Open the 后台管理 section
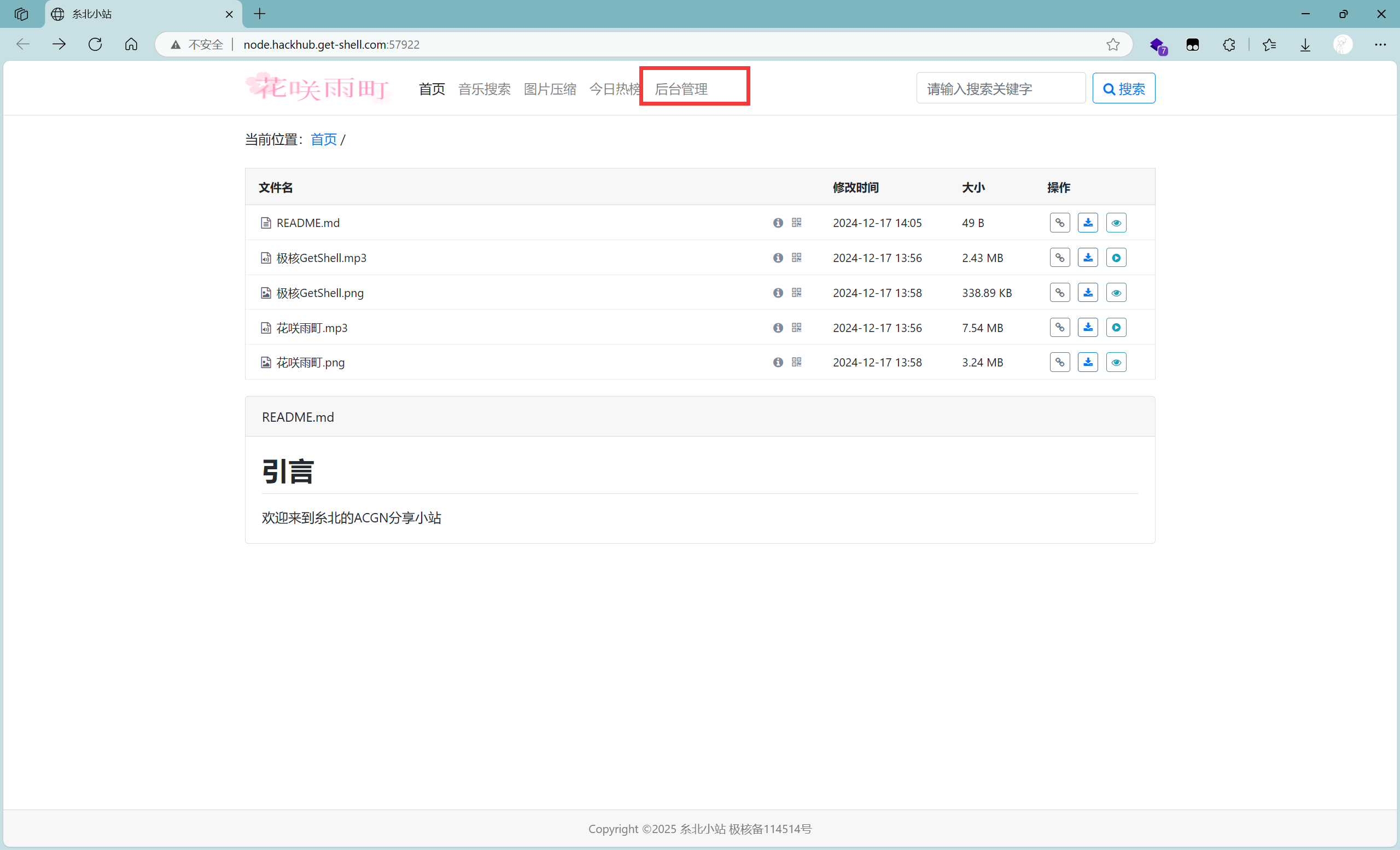This screenshot has width=1400, height=850. (x=681, y=88)
